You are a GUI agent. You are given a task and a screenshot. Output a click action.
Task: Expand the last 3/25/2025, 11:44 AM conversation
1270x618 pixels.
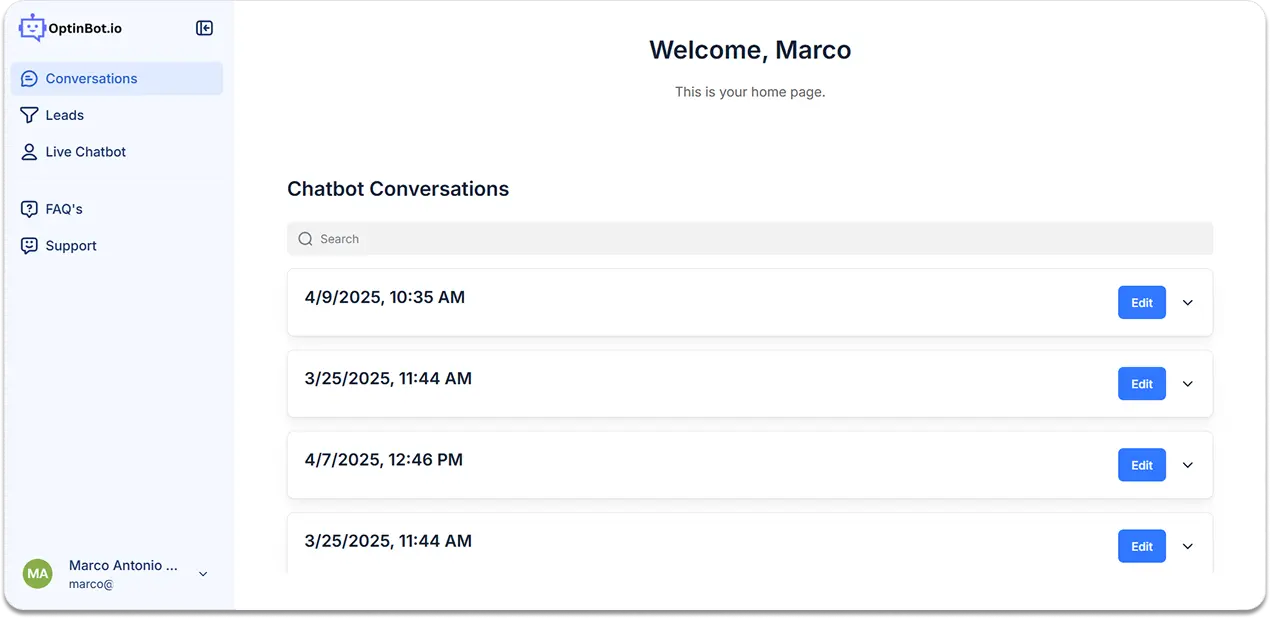point(1188,546)
